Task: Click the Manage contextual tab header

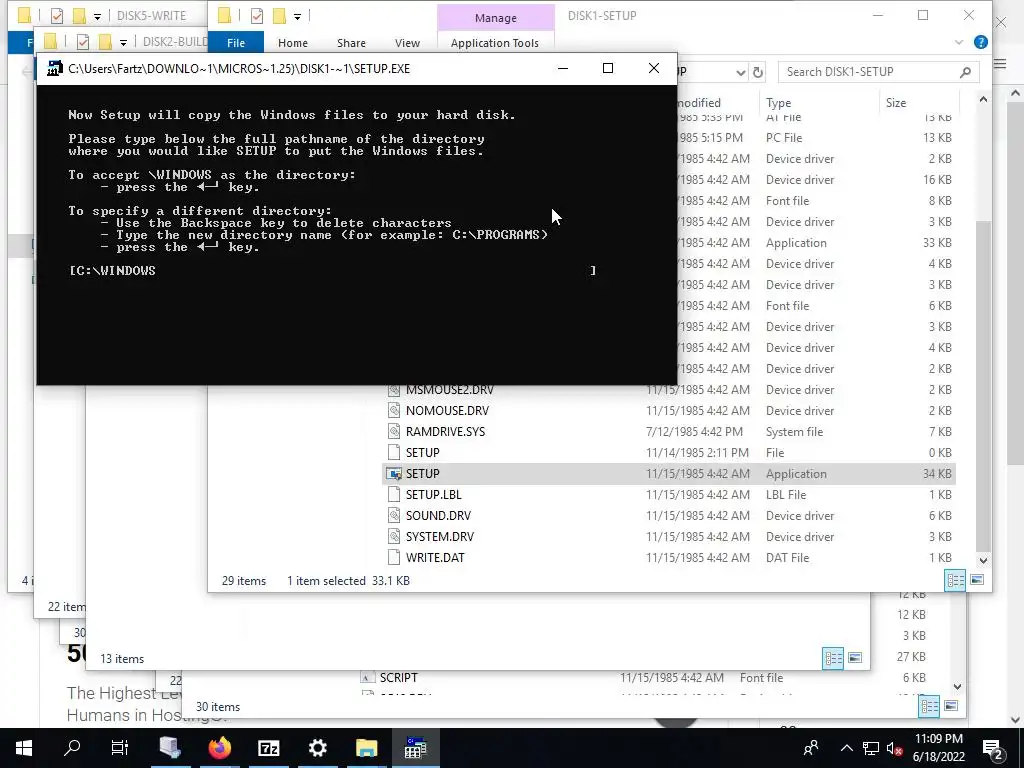Action: pos(496,18)
